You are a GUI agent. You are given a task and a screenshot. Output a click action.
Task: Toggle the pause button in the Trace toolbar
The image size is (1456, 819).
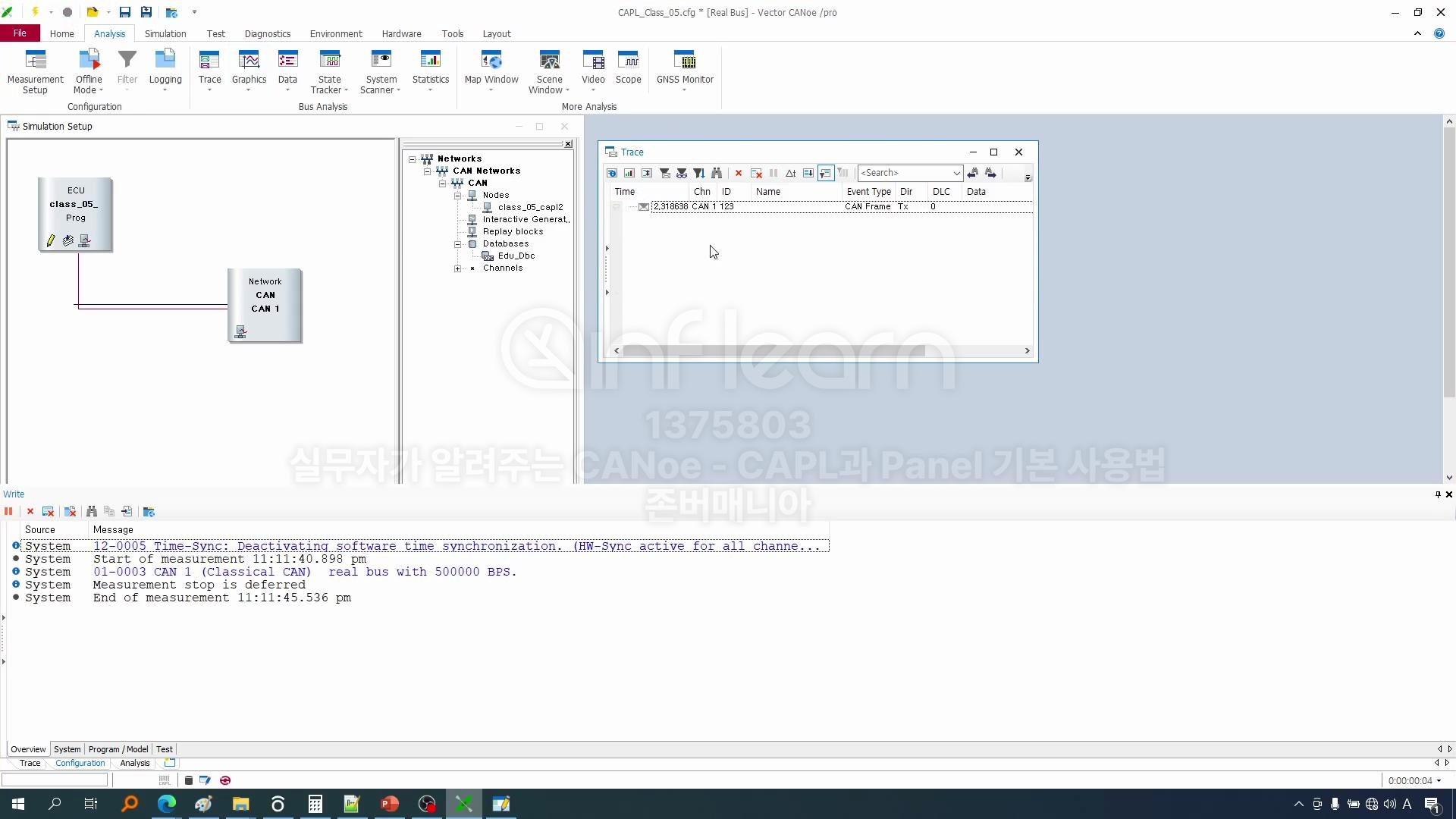tap(773, 174)
